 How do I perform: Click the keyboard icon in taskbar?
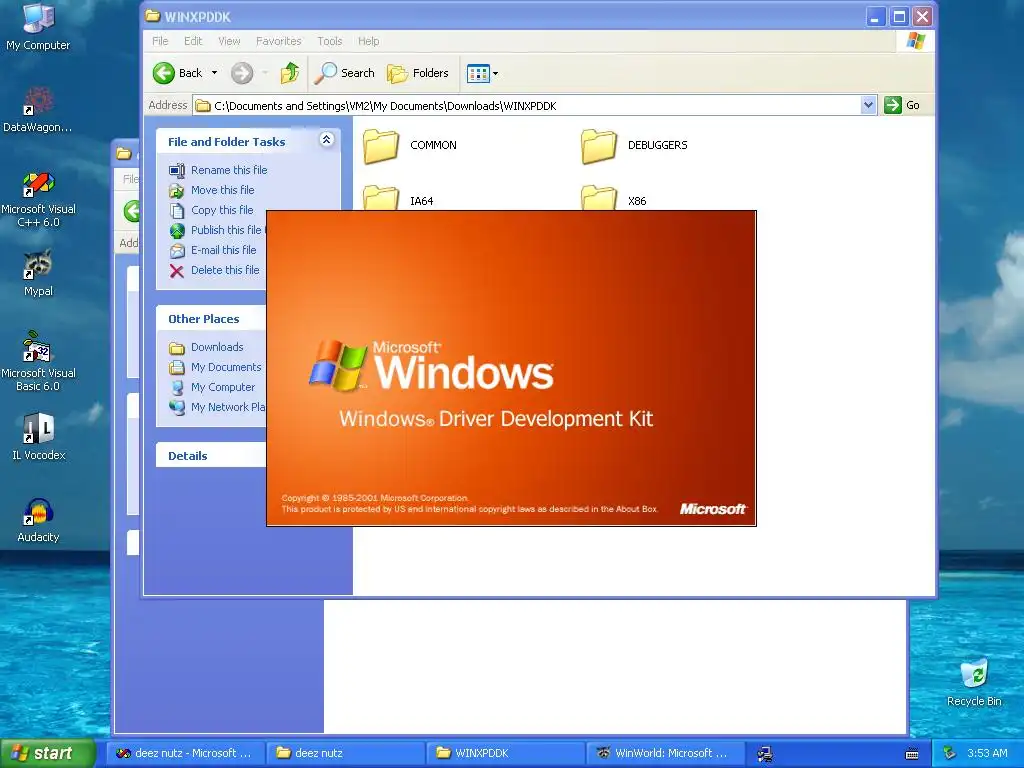point(912,754)
